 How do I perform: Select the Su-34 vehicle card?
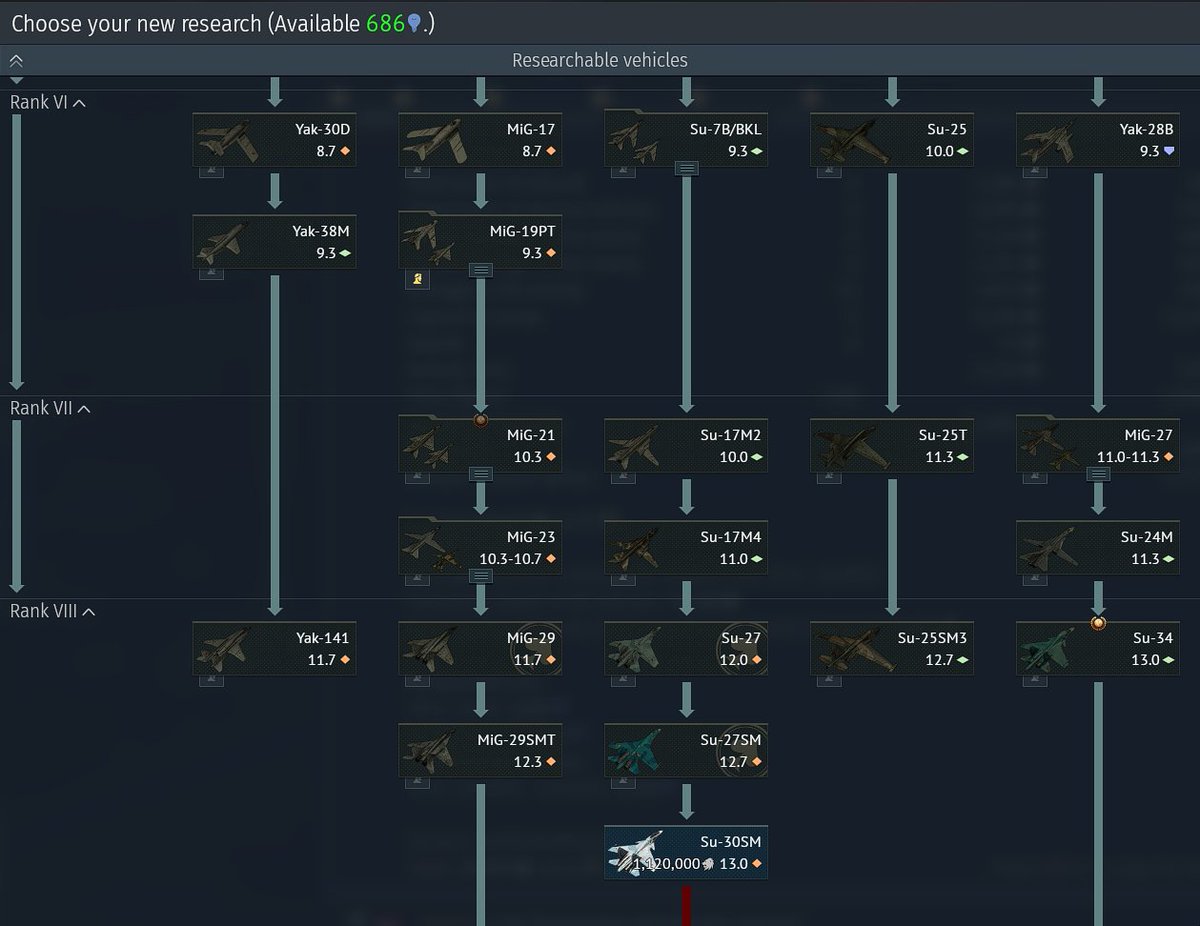coord(1098,649)
